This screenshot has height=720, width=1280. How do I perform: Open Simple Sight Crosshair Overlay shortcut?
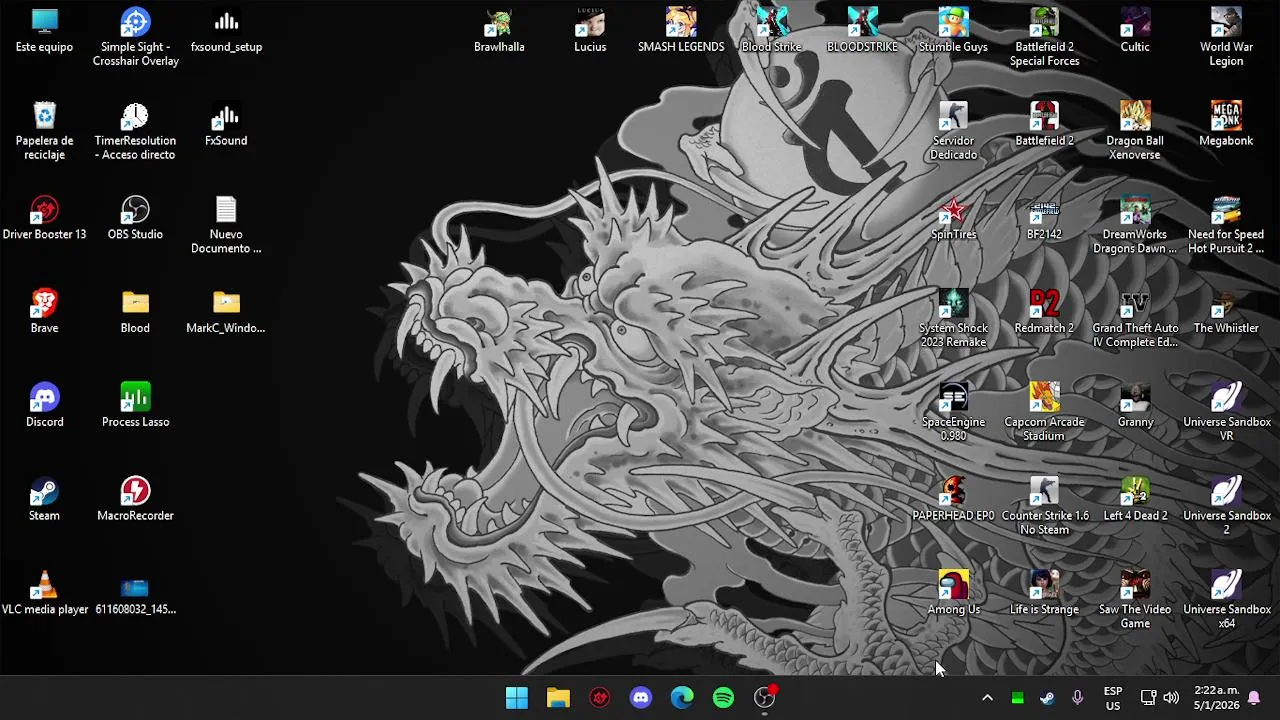pyautogui.click(x=135, y=37)
